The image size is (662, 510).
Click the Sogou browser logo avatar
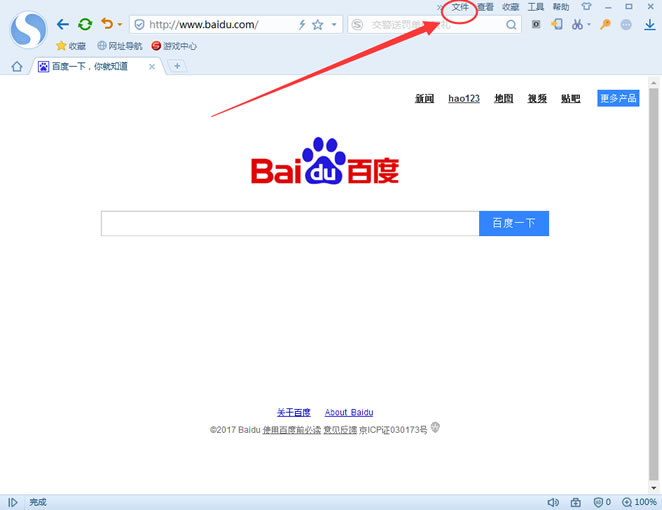(x=28, y=30)
